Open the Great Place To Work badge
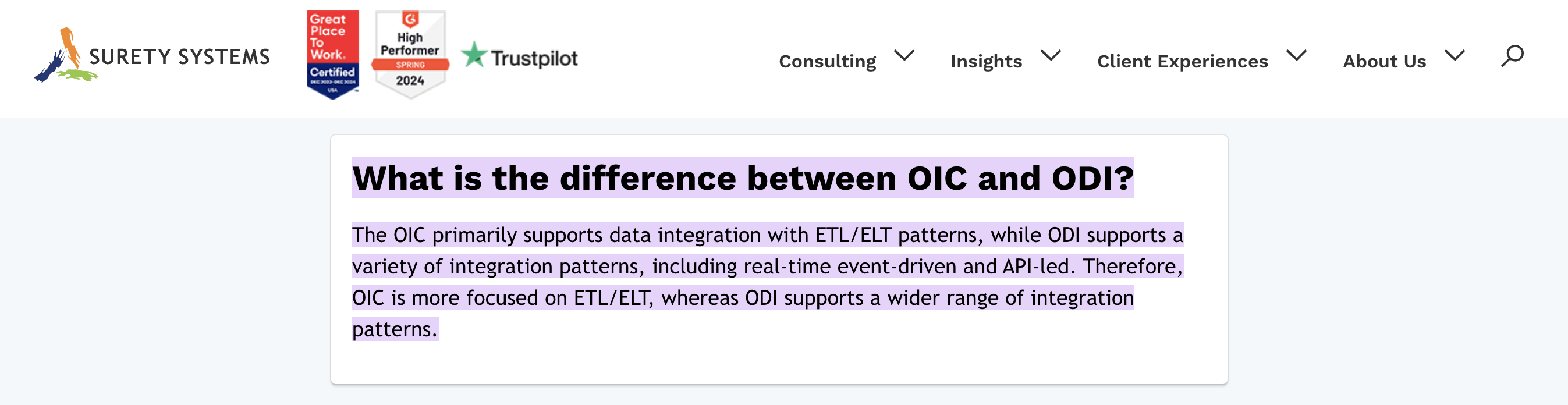1568x405 pixels. point(332,55)
